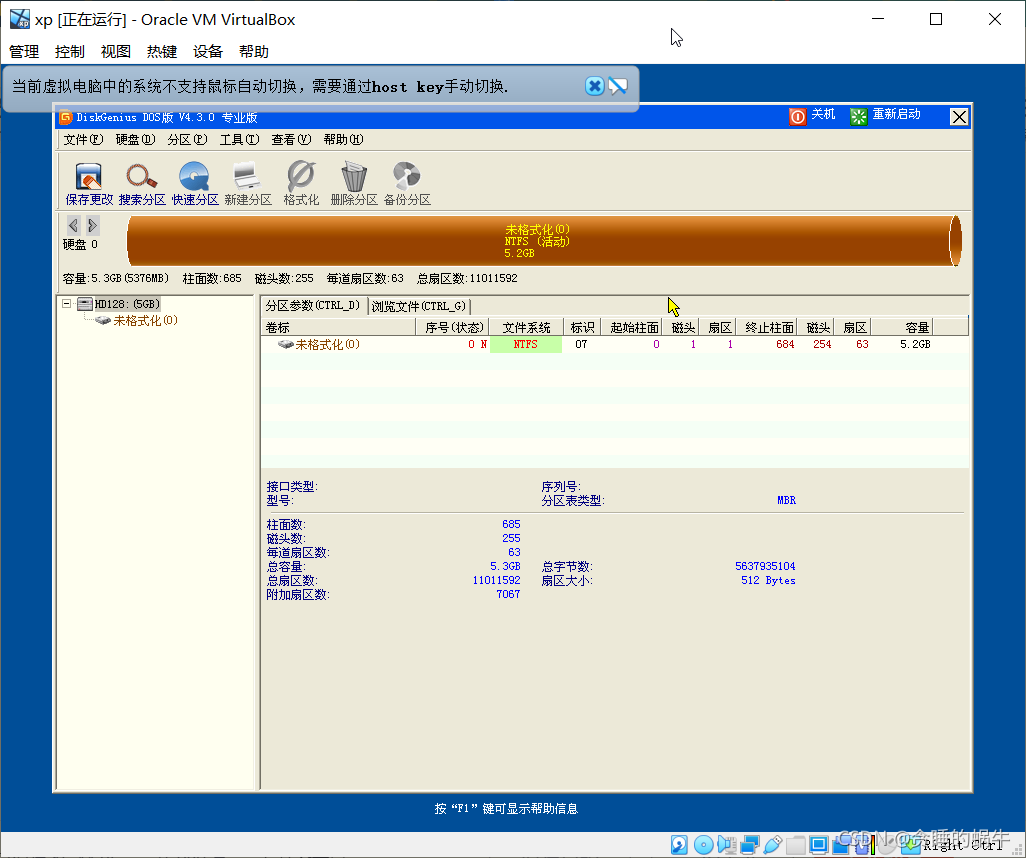The height and width of the screenshot is (858, 1026).
Task: Click the 重新启动 restart text button
Action: pyautogui.click(x=896, y=115)
